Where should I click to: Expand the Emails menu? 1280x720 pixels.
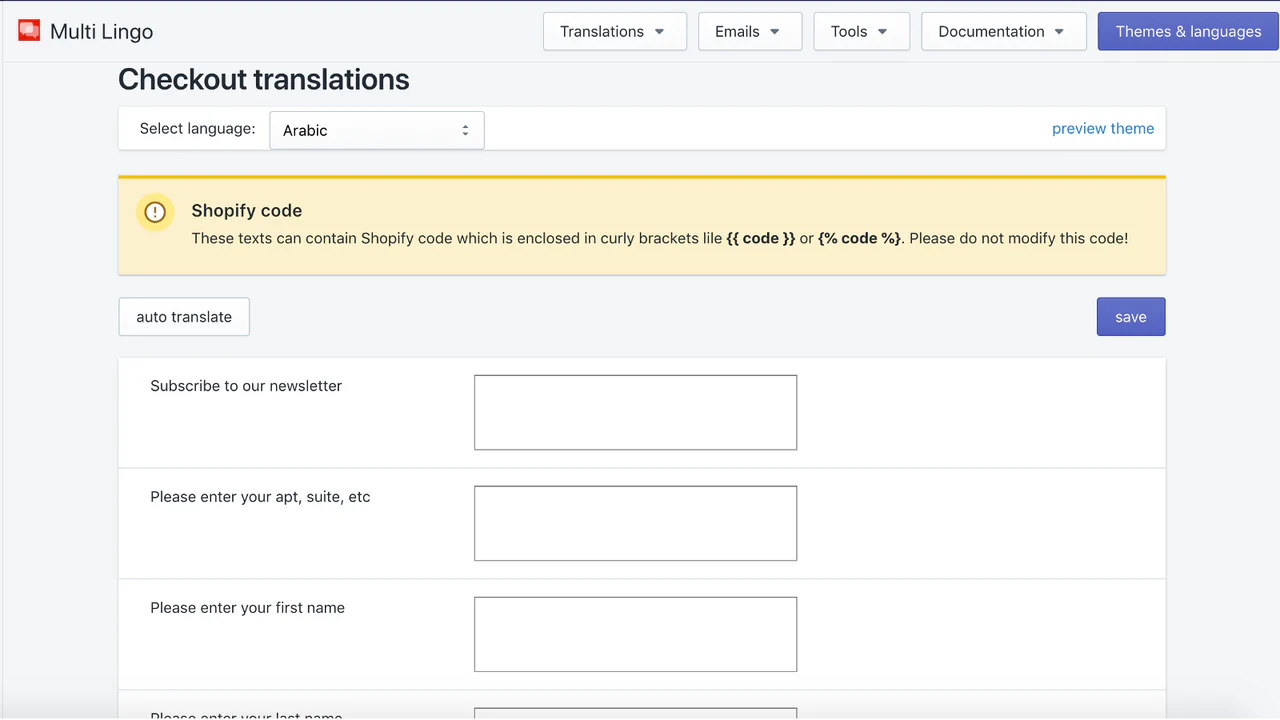749,31
